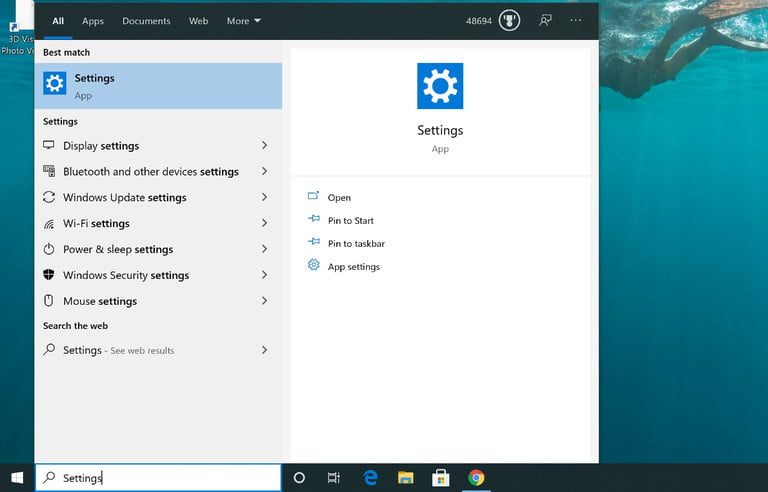The image size is (768, 492).
Task: Click the Power & sleep power icon
Action: [x=49, y=249]
